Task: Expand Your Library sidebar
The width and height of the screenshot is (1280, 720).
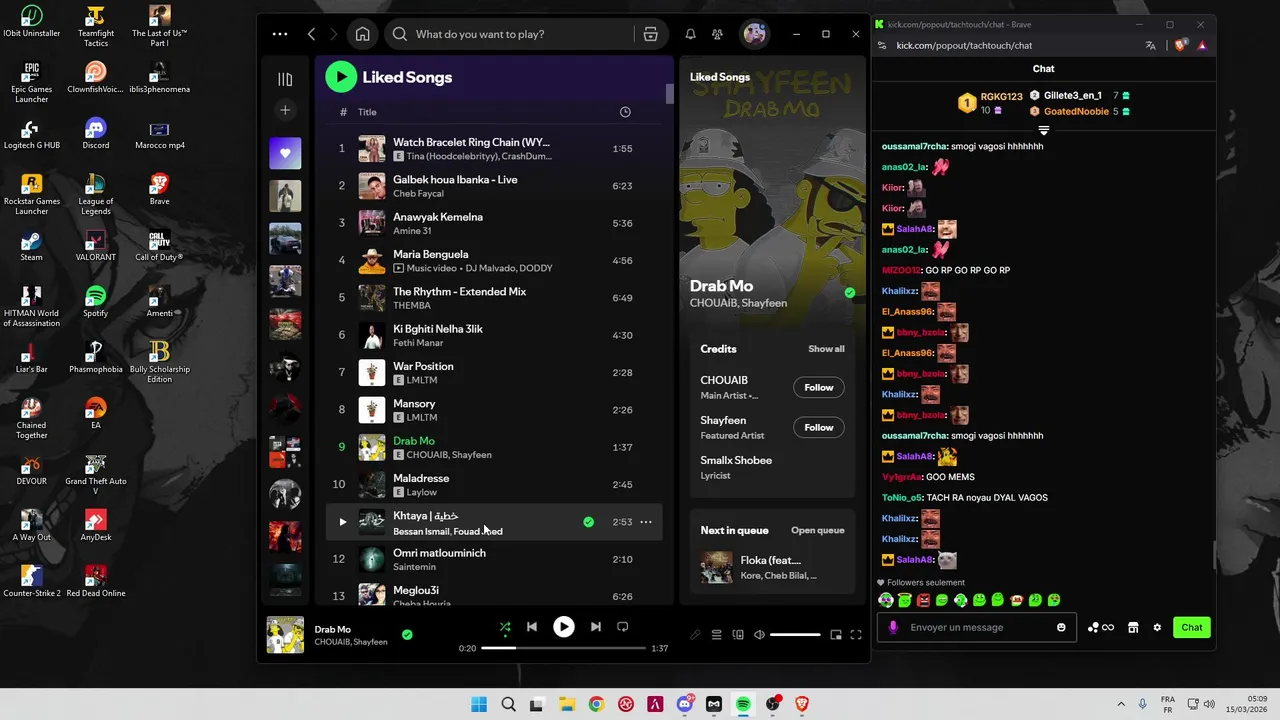Action: [x=285, y=79]
